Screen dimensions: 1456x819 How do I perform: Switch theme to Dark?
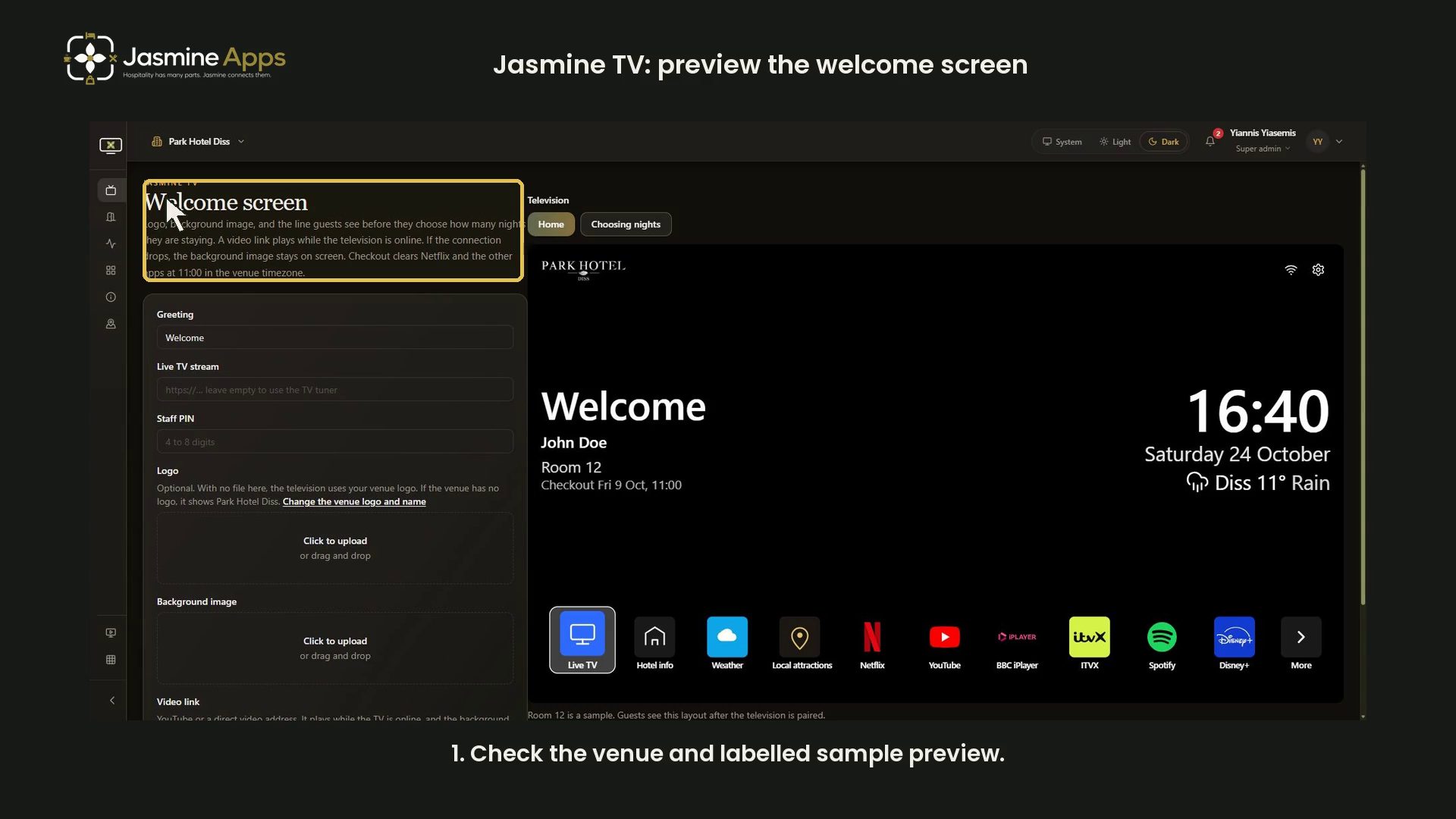(x=1164, y=142)
